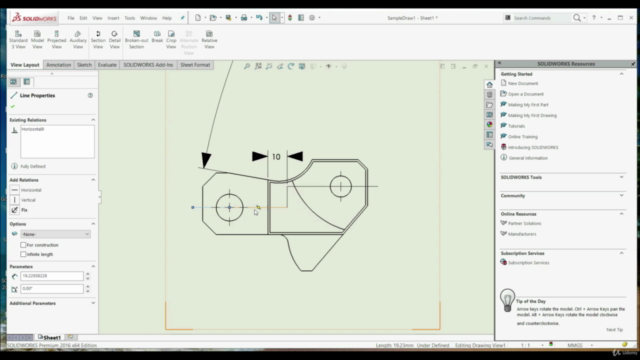Switch to the Annotation tab
640x360 pixels.
[58, 65]
